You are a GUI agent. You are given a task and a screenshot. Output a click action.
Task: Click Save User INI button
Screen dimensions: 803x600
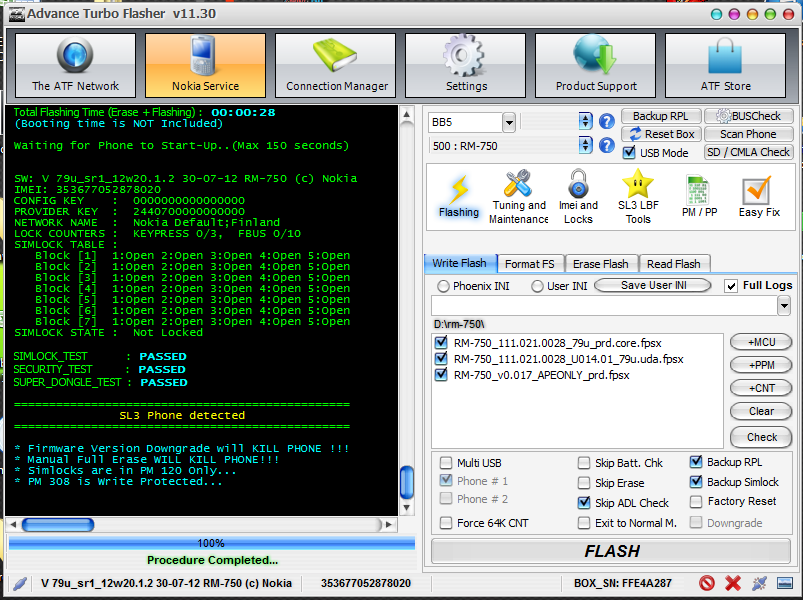point(653,285)
